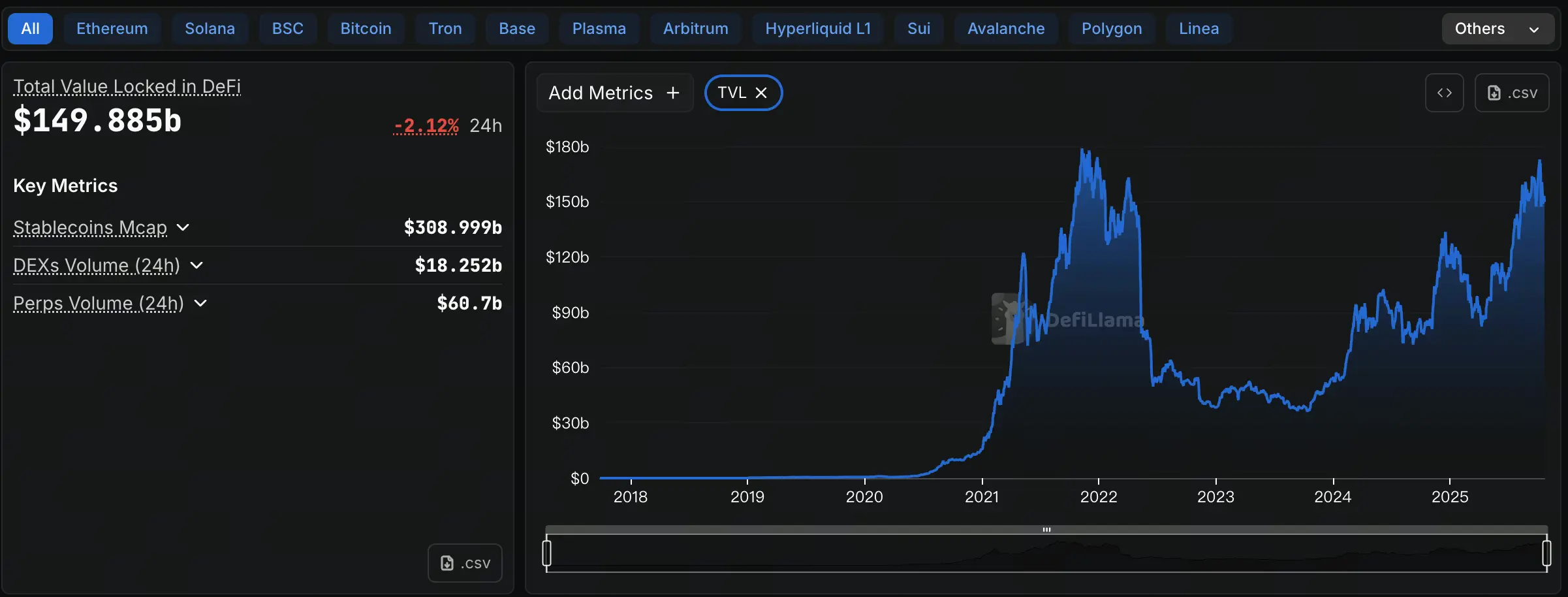Image resolution: width=1568 pixels, height=597 pixels.
Task: Expand Stablecoins Mcap chevron
Action: click(183, 227)
